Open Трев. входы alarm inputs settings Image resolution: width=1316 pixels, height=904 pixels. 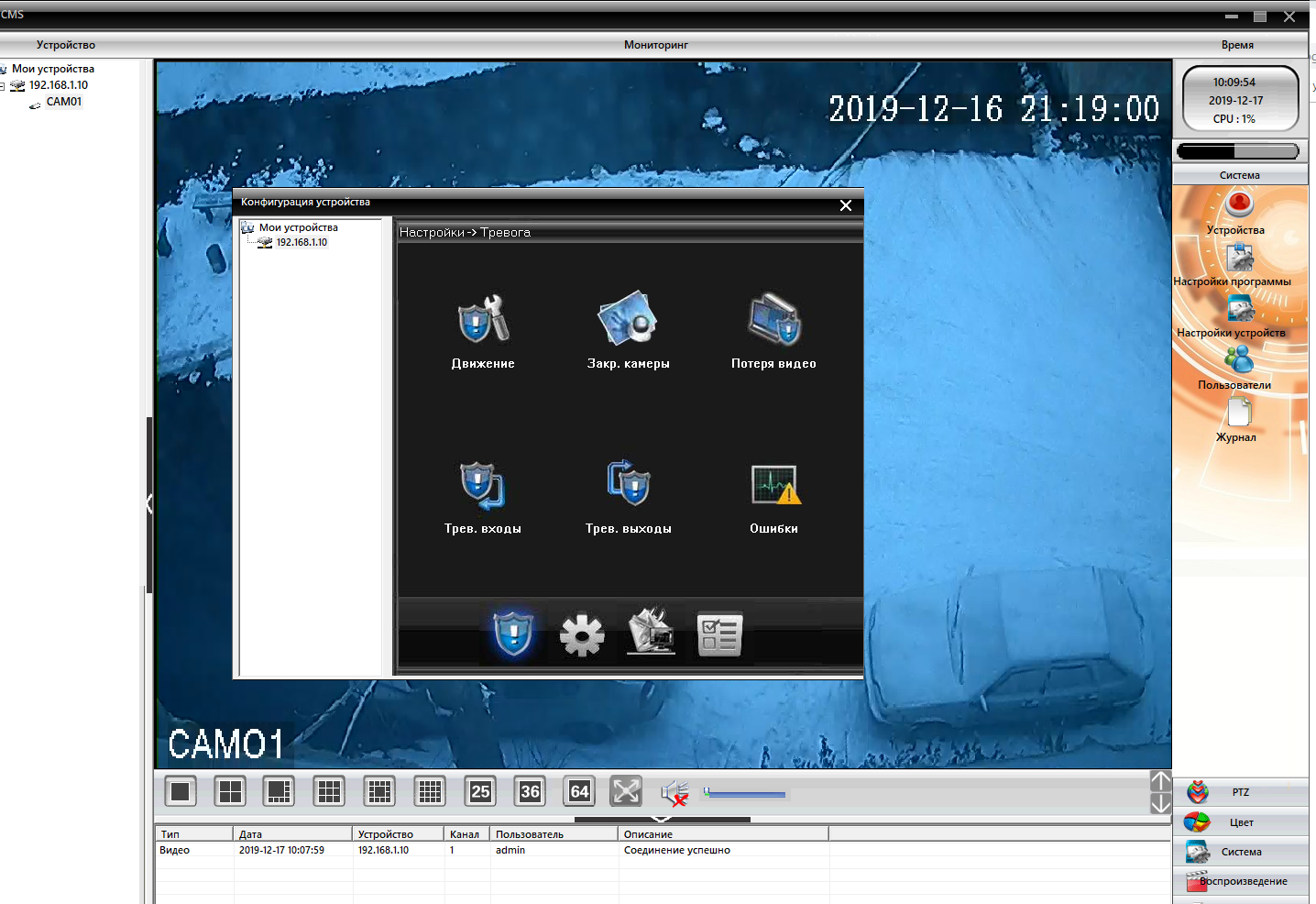(x=482, y=485)
